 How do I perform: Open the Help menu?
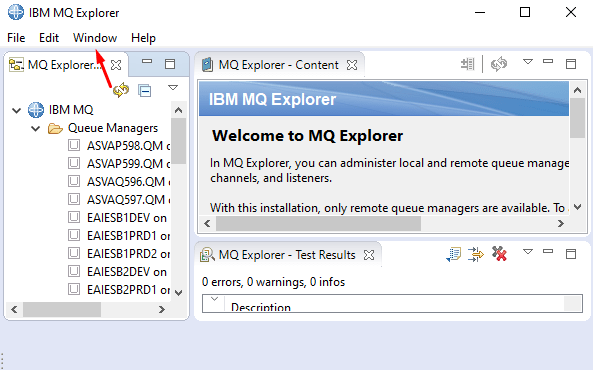pos(143,38)
